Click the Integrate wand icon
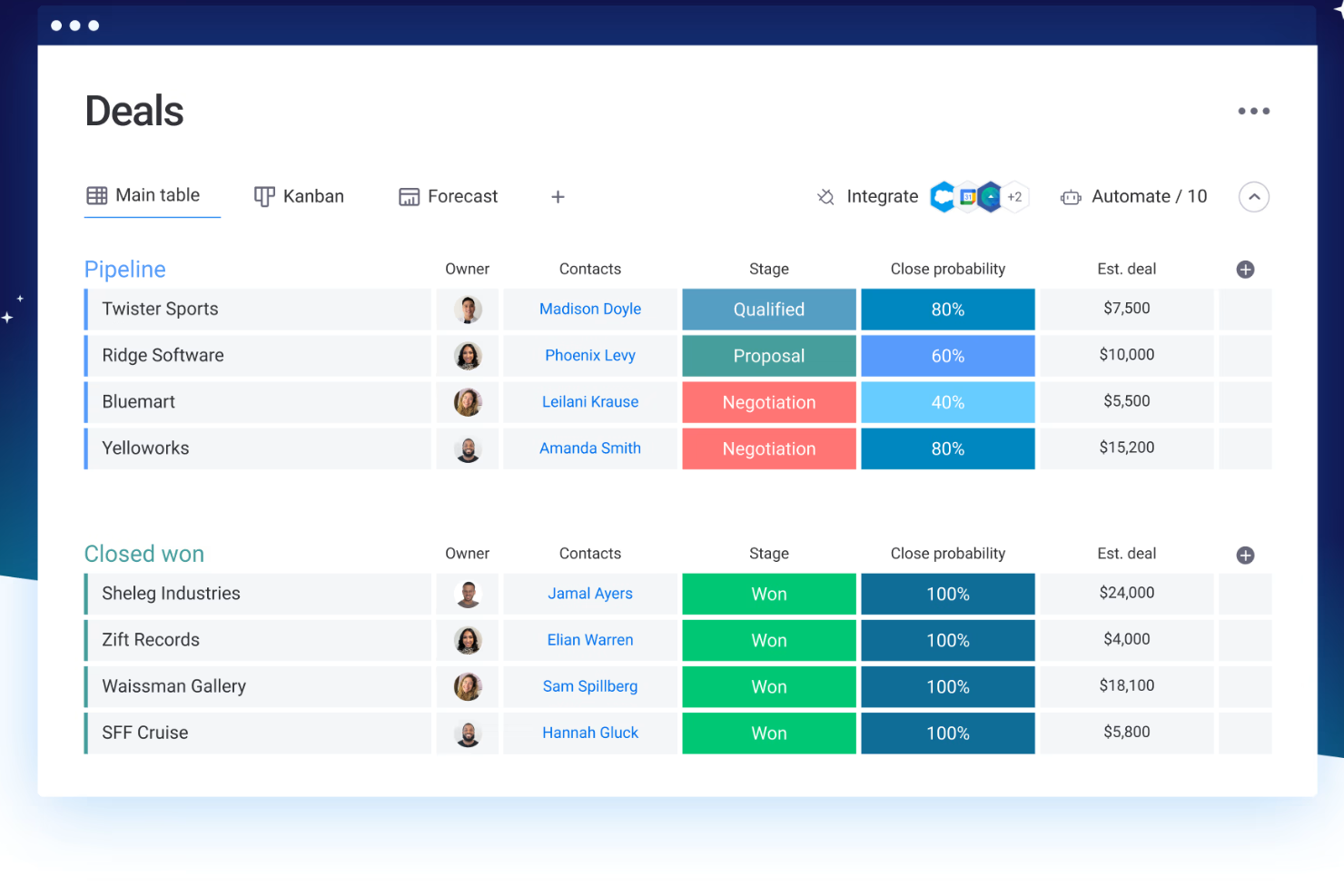Image resolution: width=1344 pixels, height=896 pixels. click(825, 197)
